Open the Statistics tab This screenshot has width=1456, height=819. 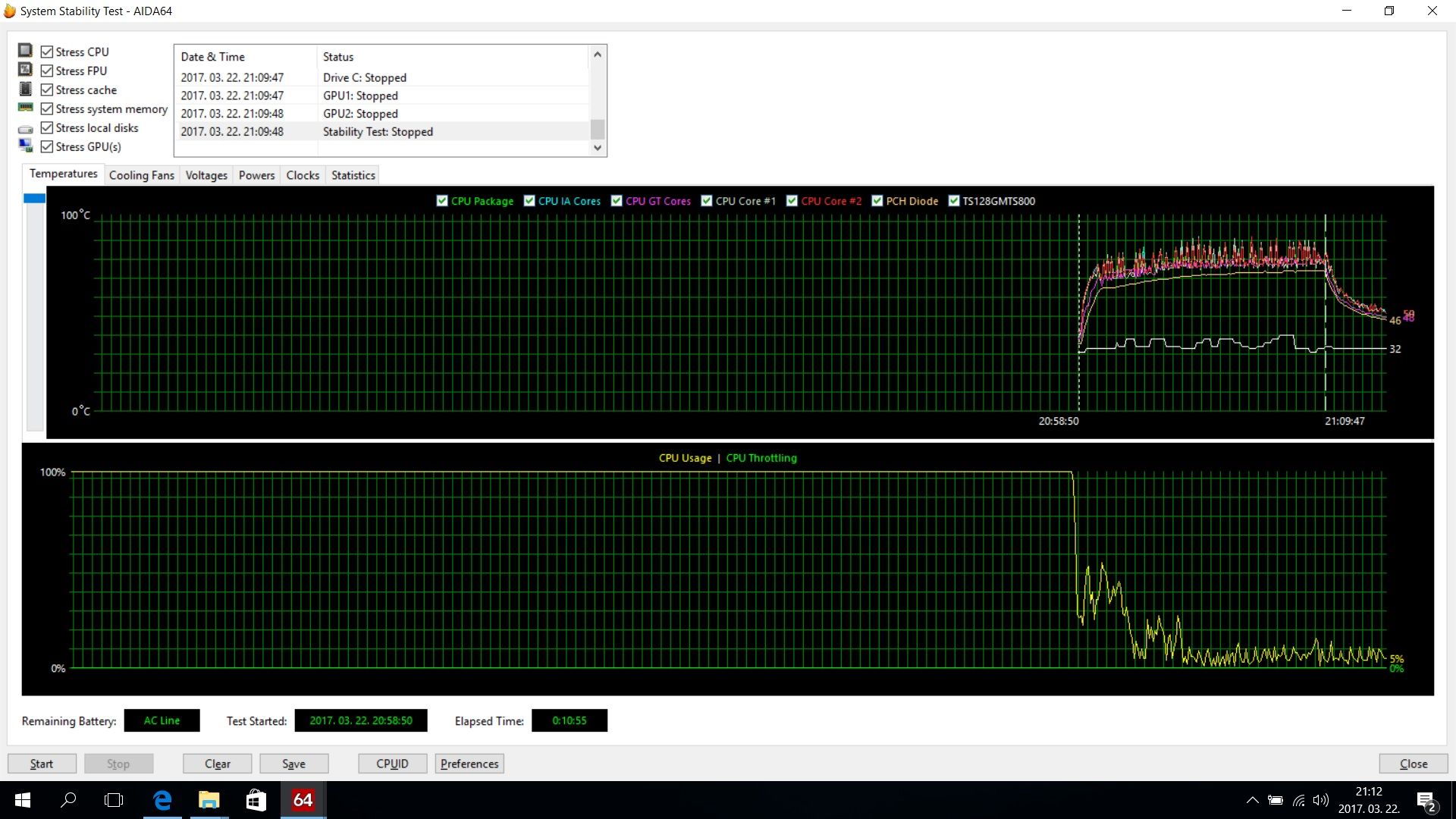353,175
